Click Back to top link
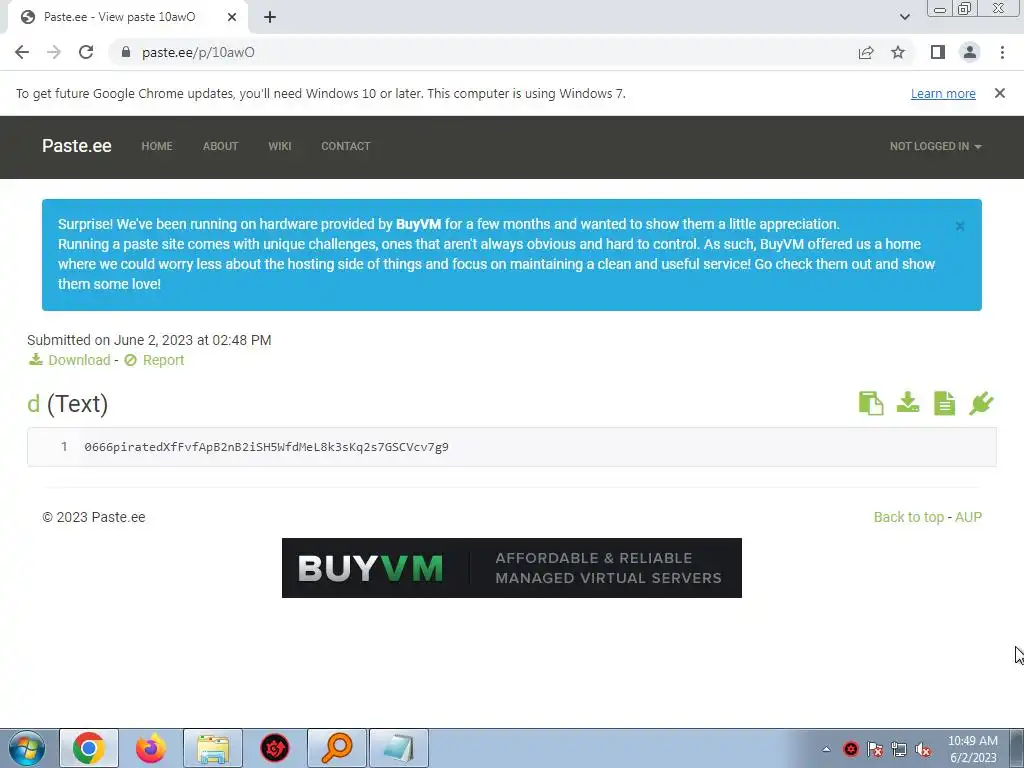 [908, 517]
